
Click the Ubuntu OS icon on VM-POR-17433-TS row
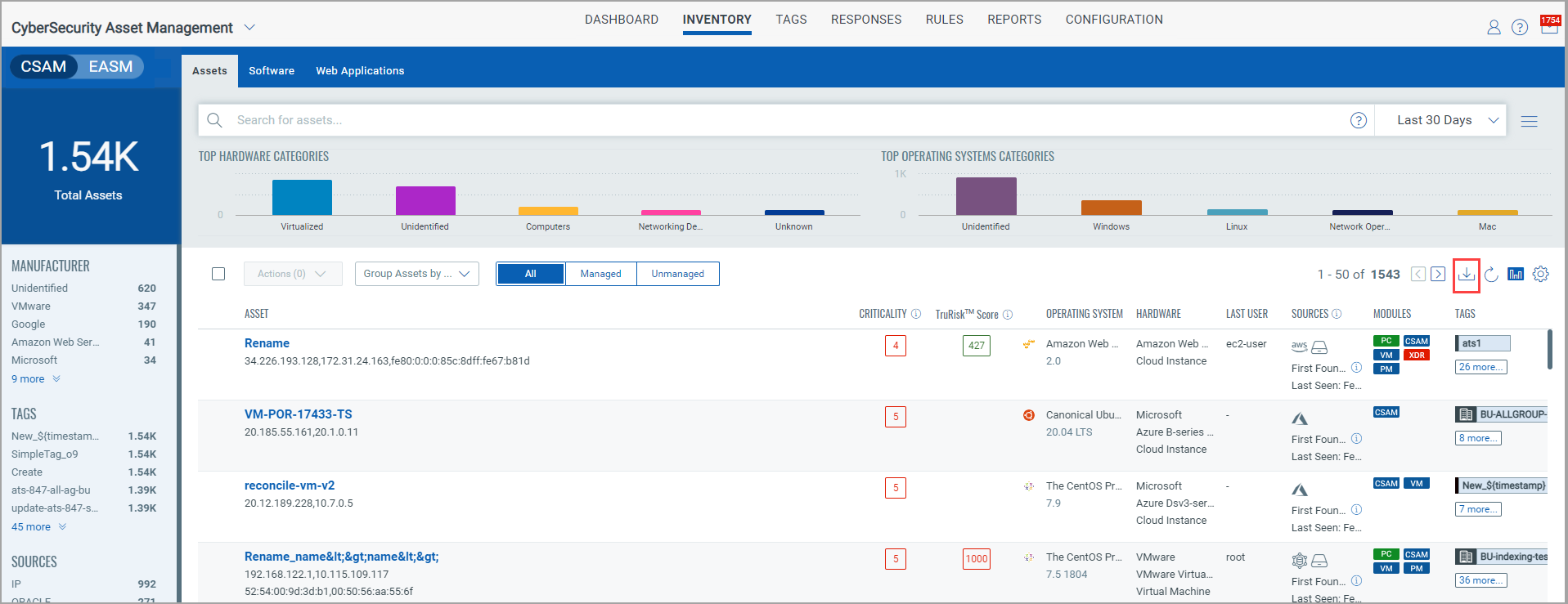tap(1029, 415)
